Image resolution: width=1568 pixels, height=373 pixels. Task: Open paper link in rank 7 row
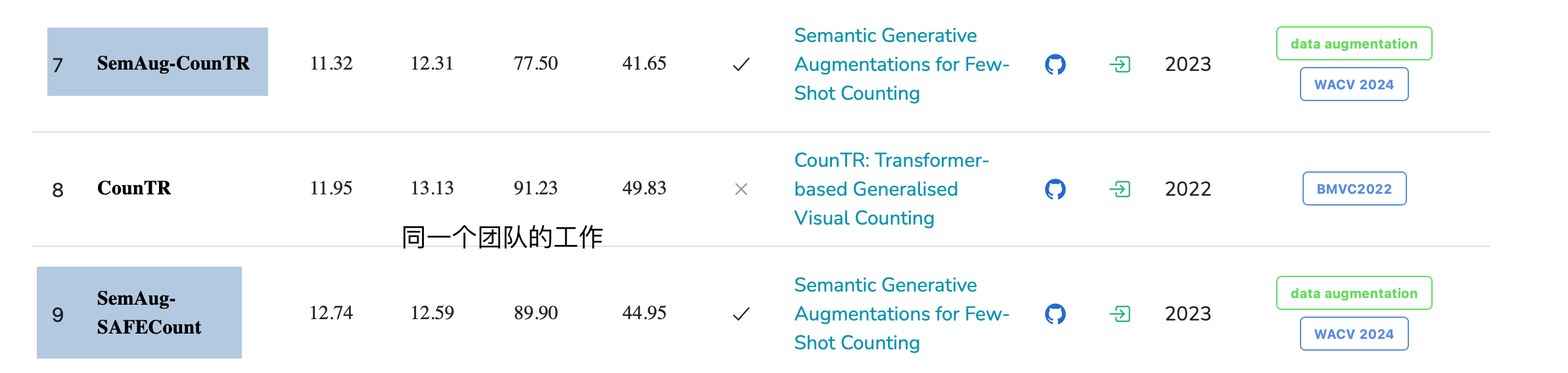click(x=902, y=64)
